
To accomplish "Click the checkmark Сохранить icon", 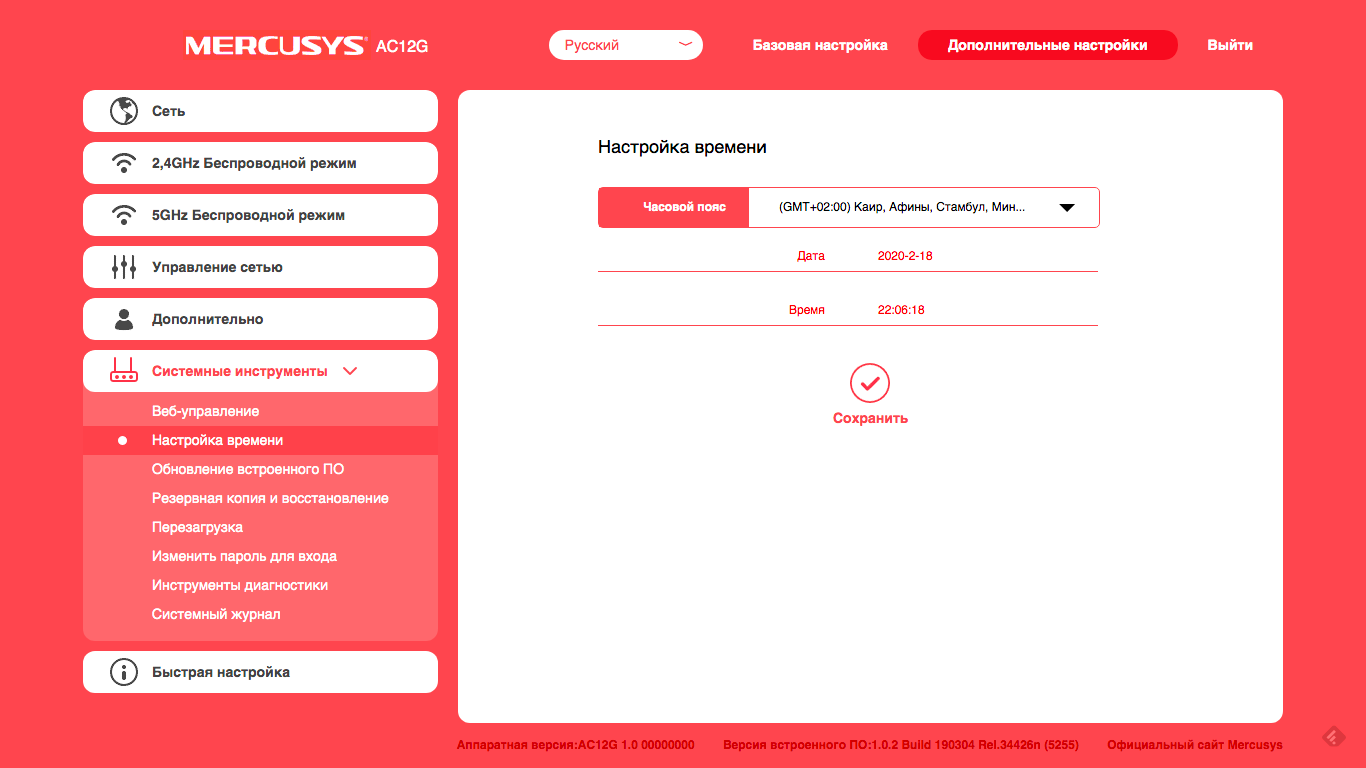I will click(x=870, y=383).
